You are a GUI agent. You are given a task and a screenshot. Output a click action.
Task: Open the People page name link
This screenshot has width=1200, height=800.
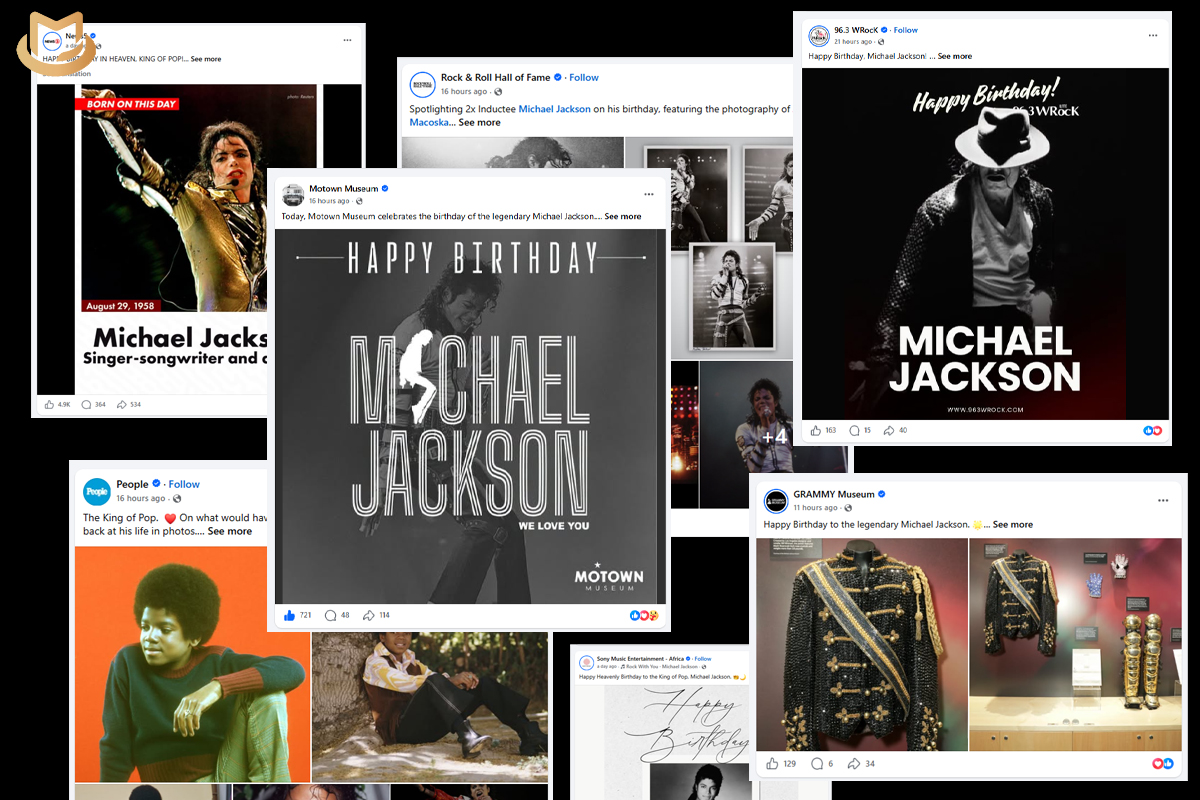132,484
